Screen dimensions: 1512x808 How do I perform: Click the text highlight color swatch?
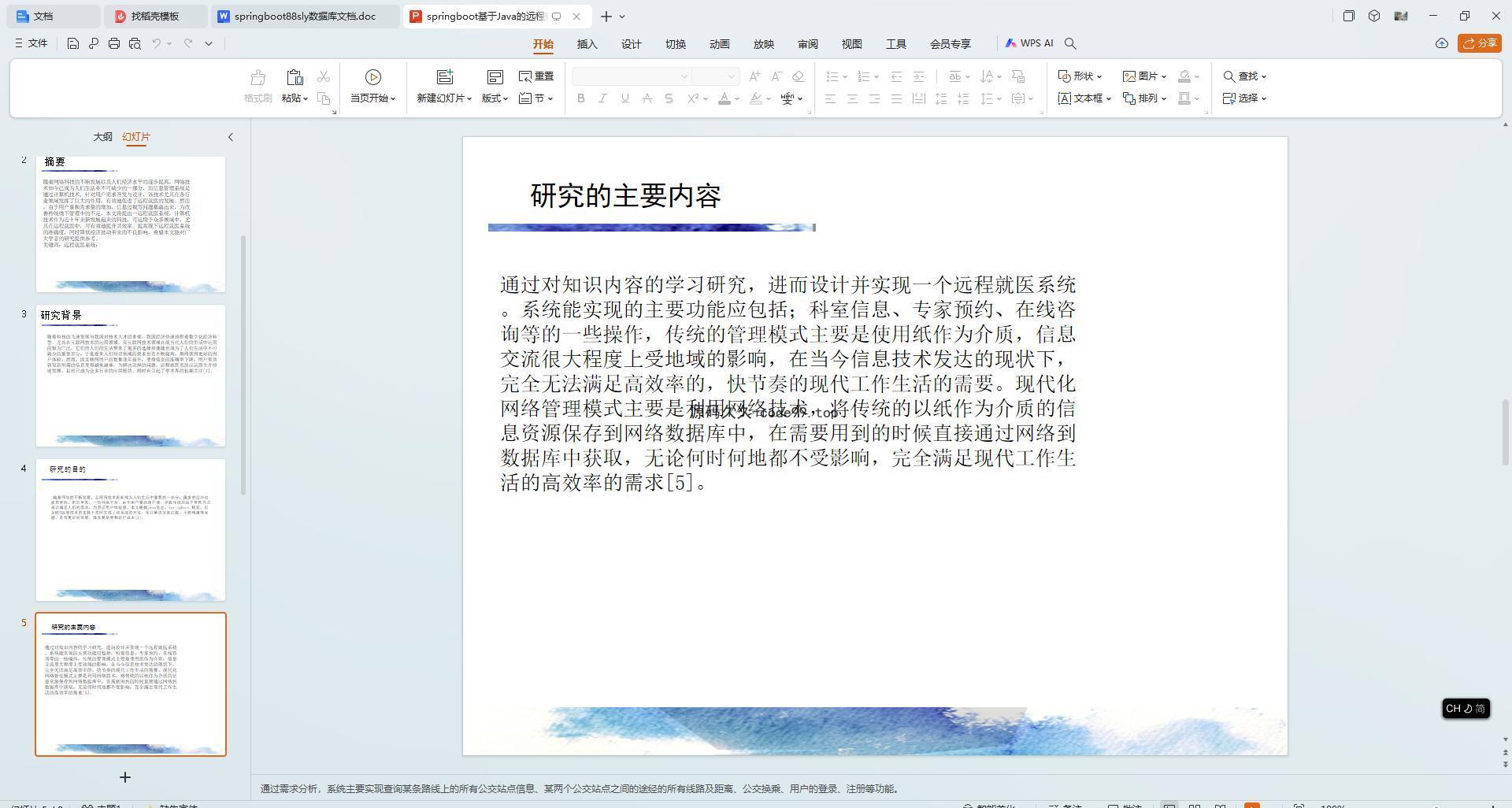756,98
